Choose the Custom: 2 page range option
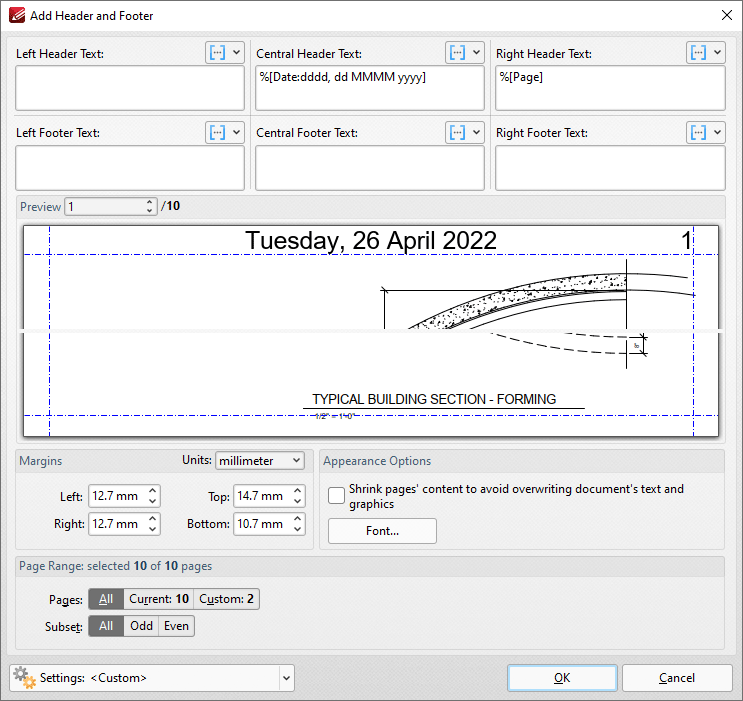The height and width of the screenshot is (701, 743). point(226,599)
